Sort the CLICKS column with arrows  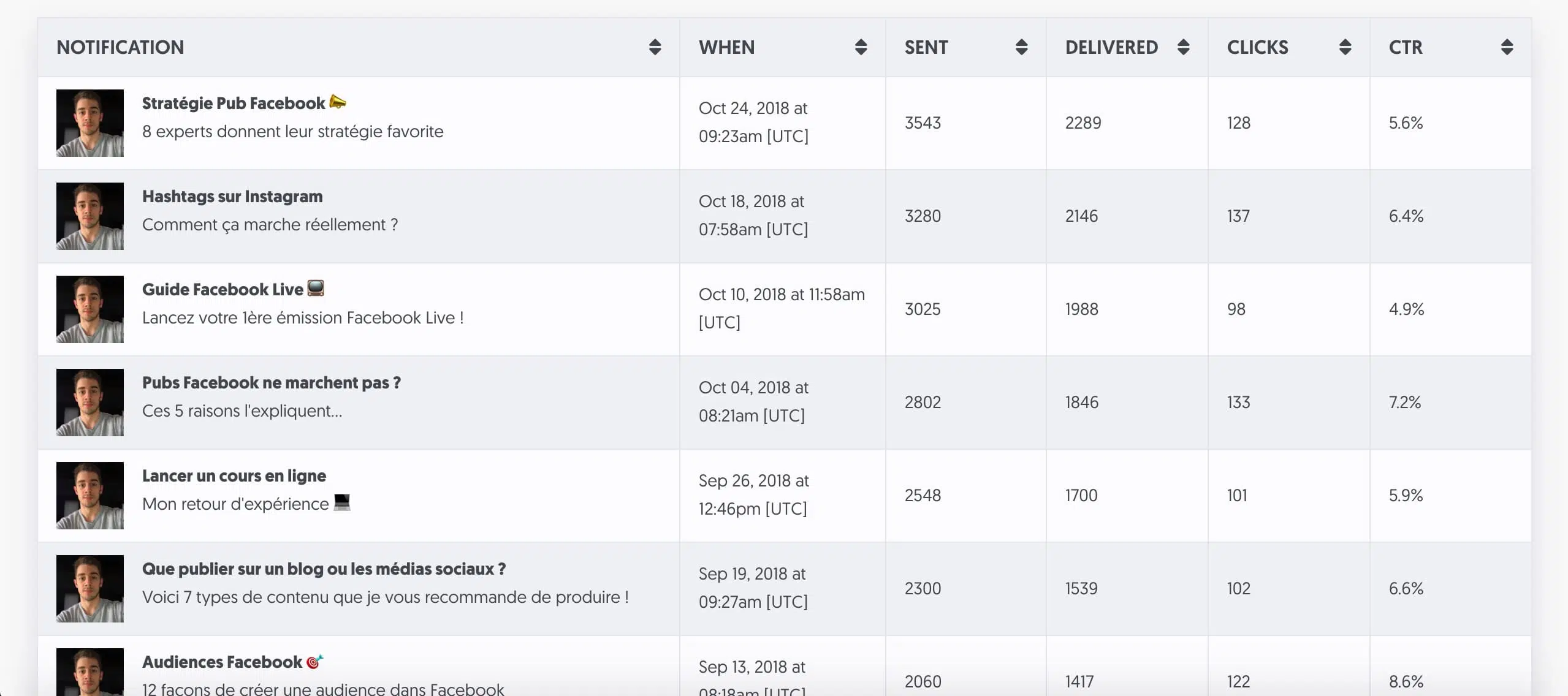coord(1345,47)
